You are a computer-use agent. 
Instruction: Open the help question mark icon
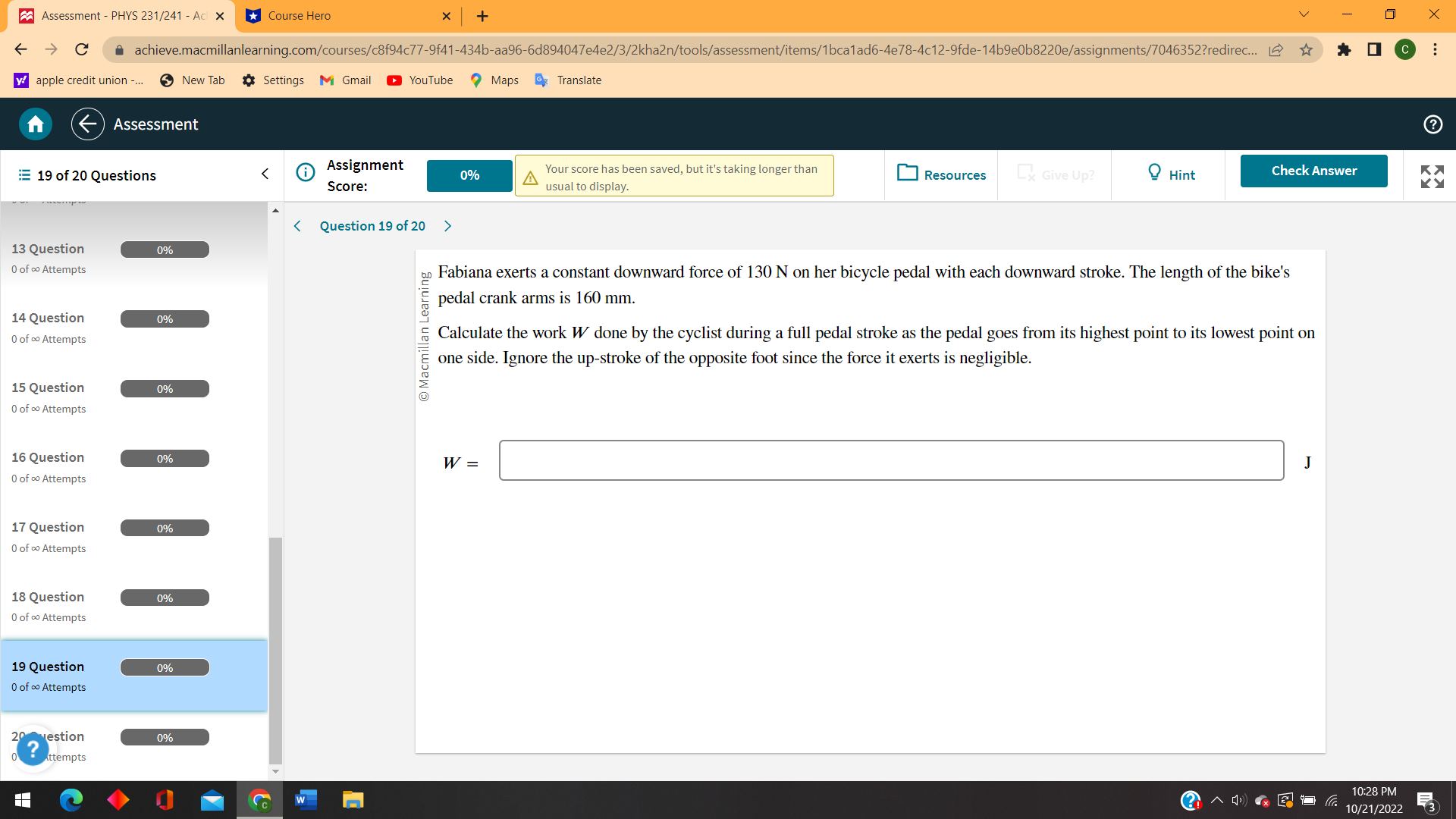(1433, 124)
